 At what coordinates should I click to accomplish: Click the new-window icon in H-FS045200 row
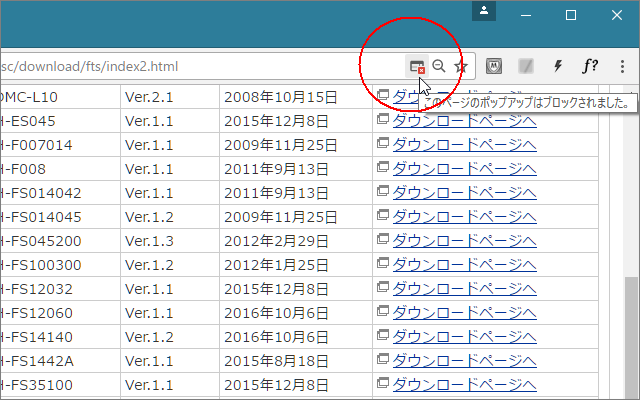[x=382, y=239]
